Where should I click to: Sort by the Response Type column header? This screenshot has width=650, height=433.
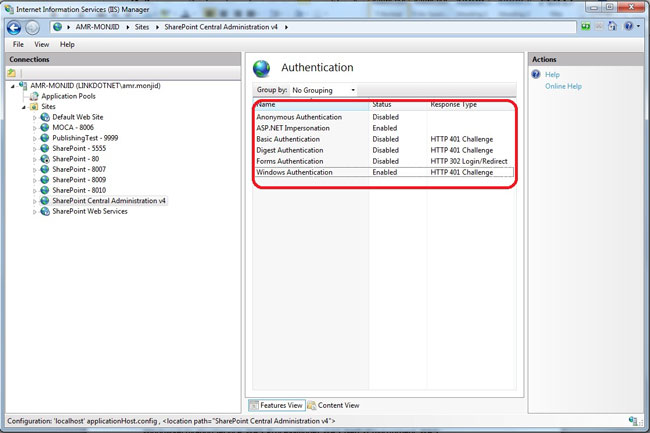(472, 104)
